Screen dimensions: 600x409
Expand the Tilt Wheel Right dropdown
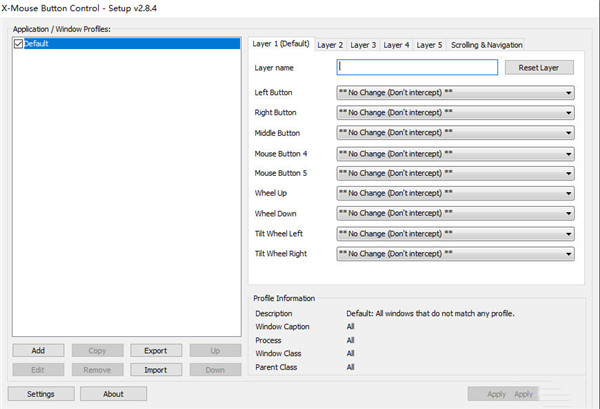[x=455, y=254]
